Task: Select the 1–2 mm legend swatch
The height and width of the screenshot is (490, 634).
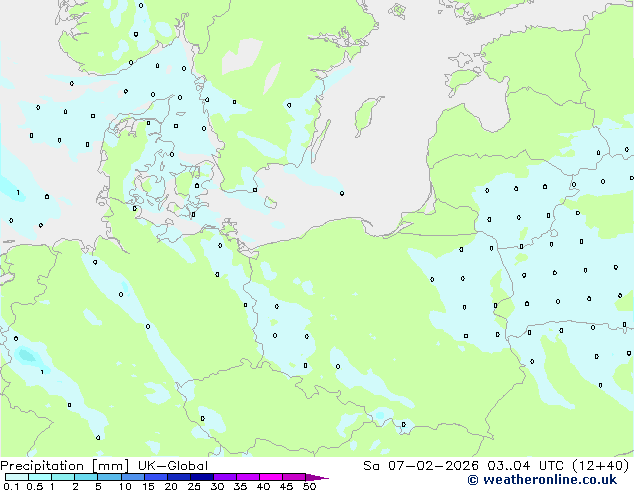Action: tap(63, 477)
